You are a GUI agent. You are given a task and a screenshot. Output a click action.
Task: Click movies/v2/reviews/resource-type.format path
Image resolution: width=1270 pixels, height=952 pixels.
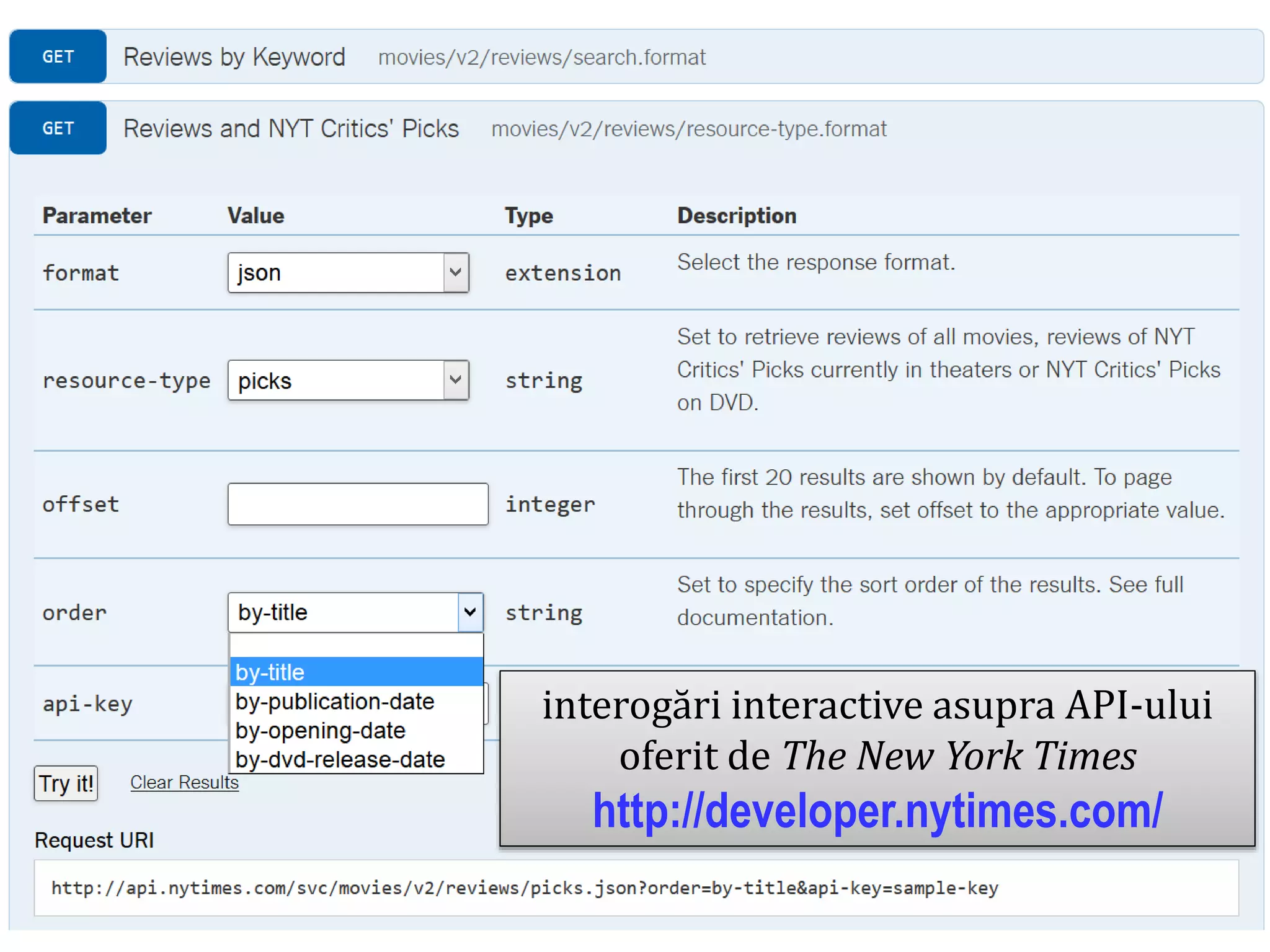click(688, 129)
